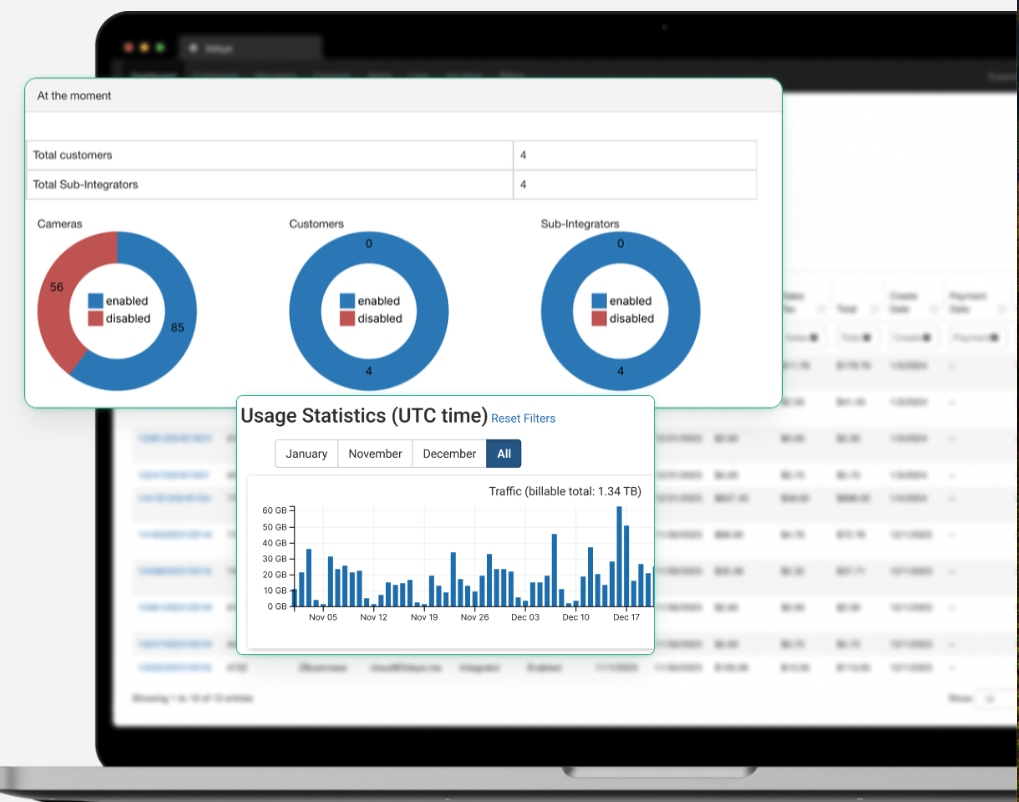The height and width of the screenshot is (802, 1019).
Task: Click the tallest bar in the Traffic chart
Action: 619,556
